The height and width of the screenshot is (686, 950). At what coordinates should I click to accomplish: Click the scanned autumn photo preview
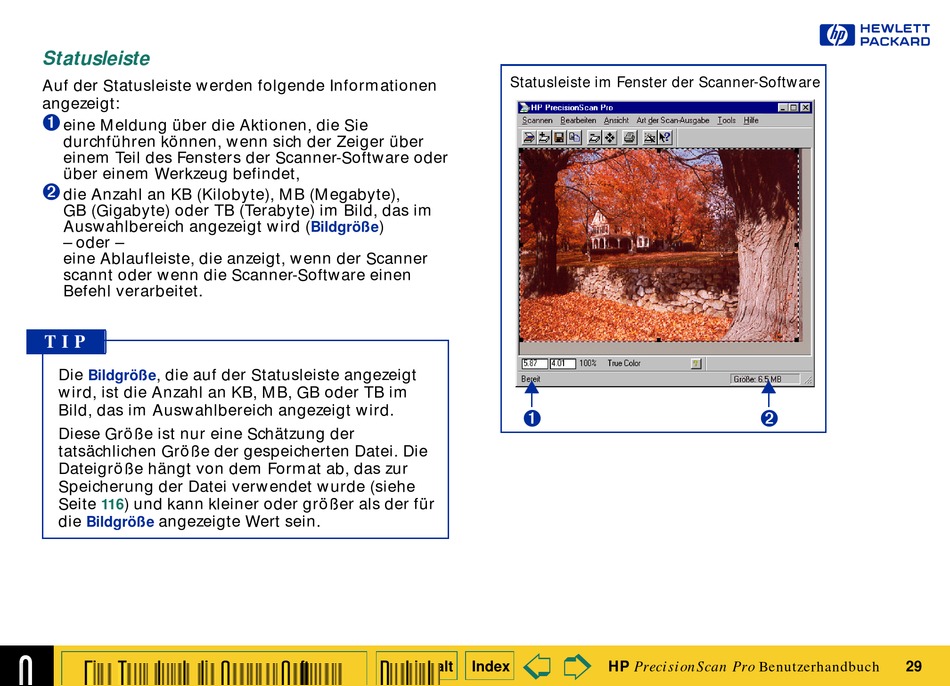[659, 245]
